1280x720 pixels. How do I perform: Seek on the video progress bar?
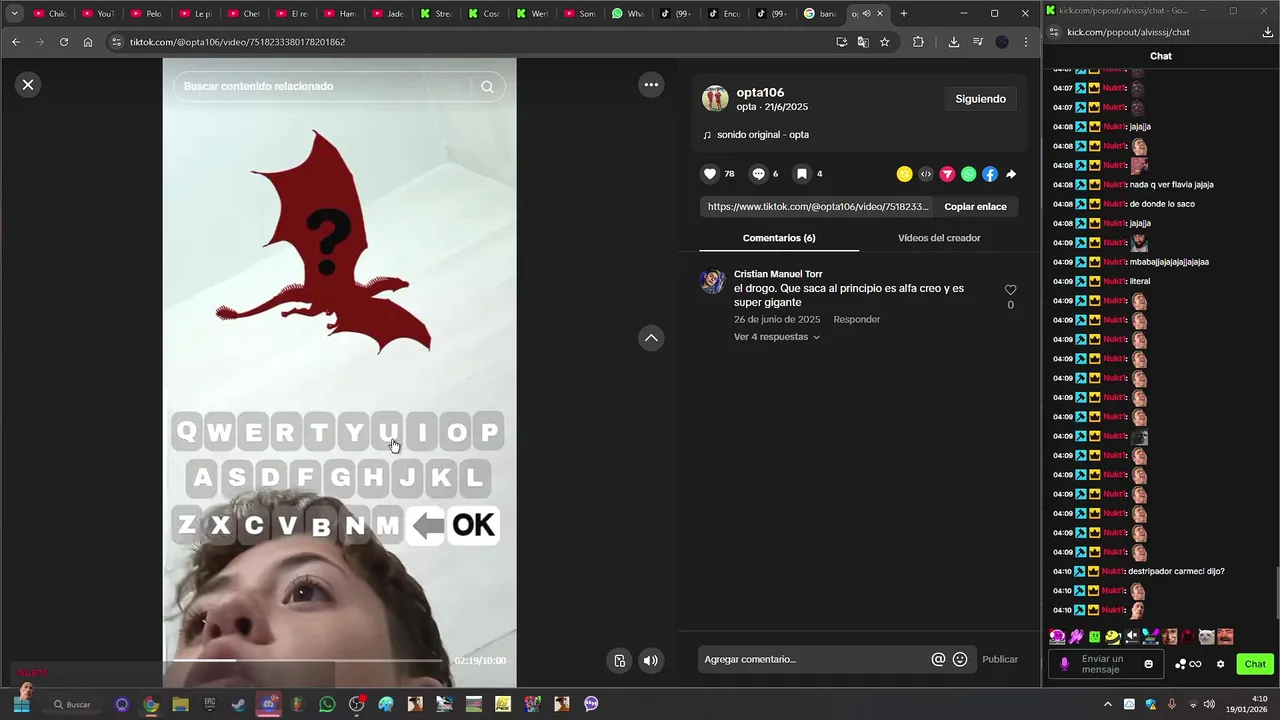[307, 660]
